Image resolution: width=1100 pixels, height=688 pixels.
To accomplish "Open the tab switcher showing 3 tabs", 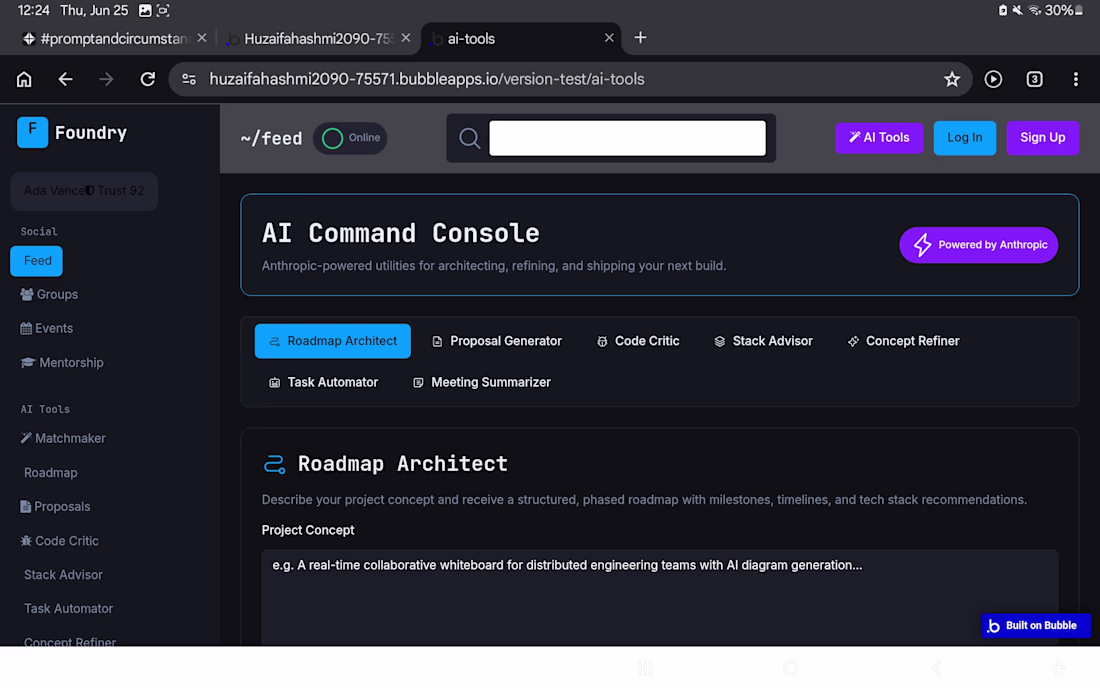I will pos(1034,79).
